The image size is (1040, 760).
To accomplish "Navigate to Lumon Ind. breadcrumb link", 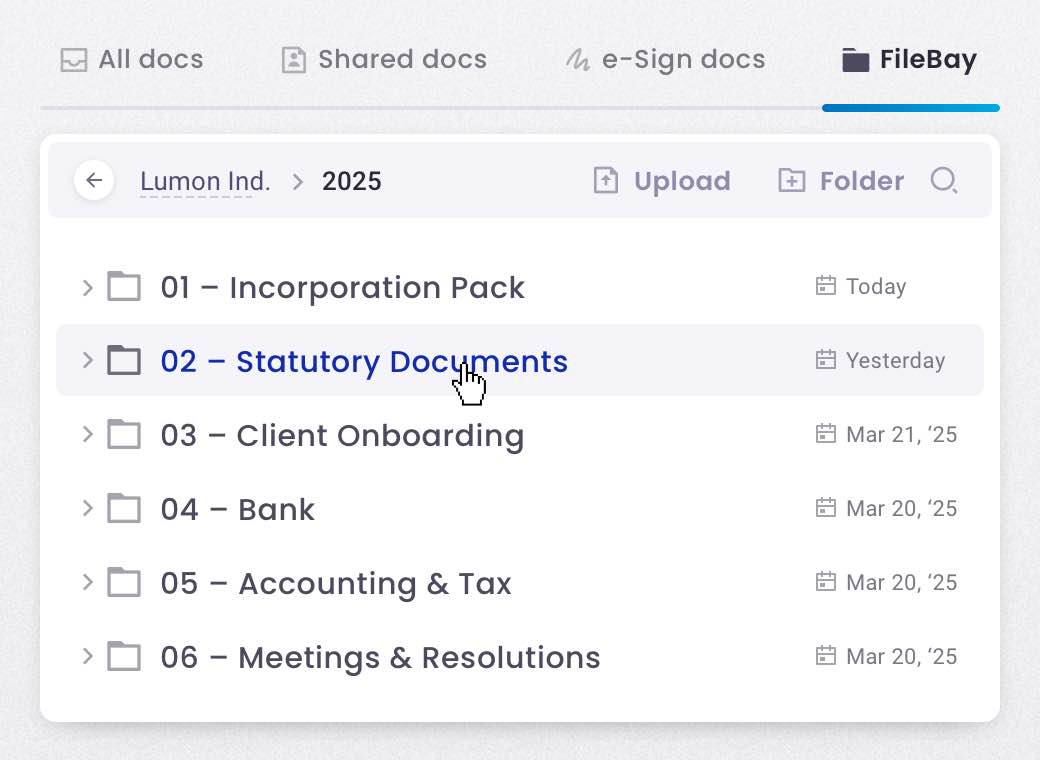I will click(205, 181).
